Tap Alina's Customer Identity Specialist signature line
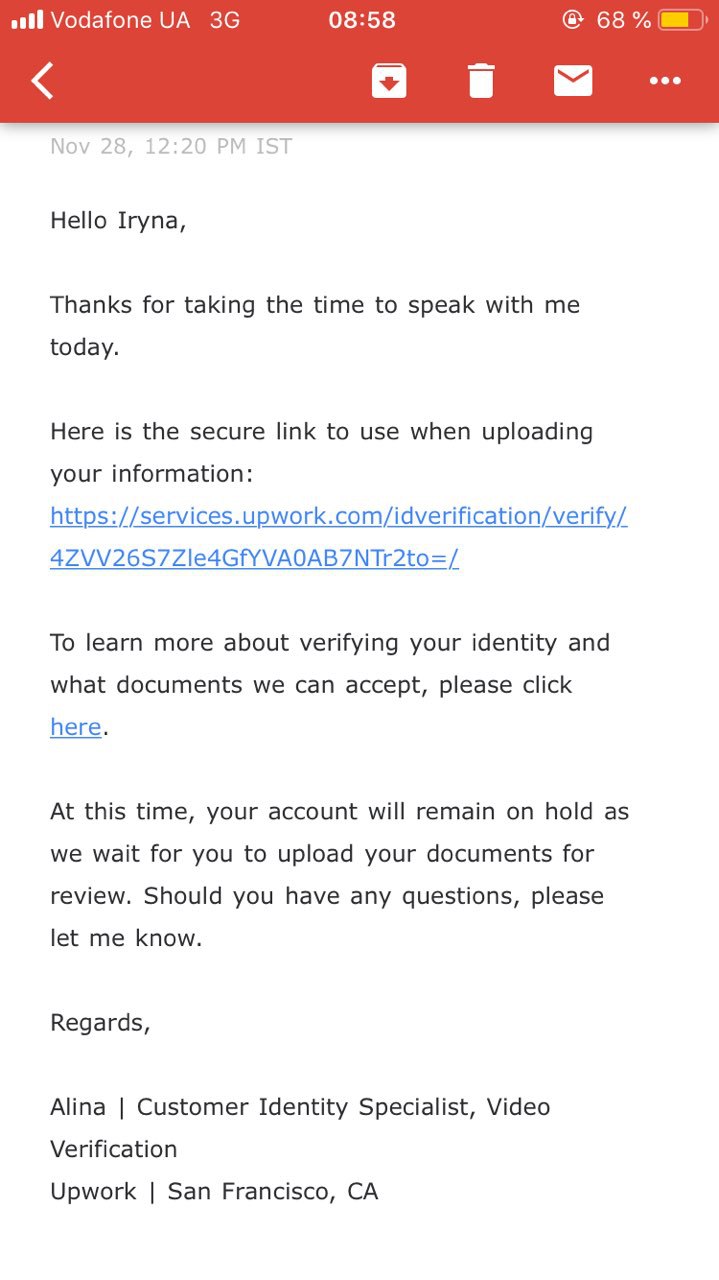 (300, 1107)
